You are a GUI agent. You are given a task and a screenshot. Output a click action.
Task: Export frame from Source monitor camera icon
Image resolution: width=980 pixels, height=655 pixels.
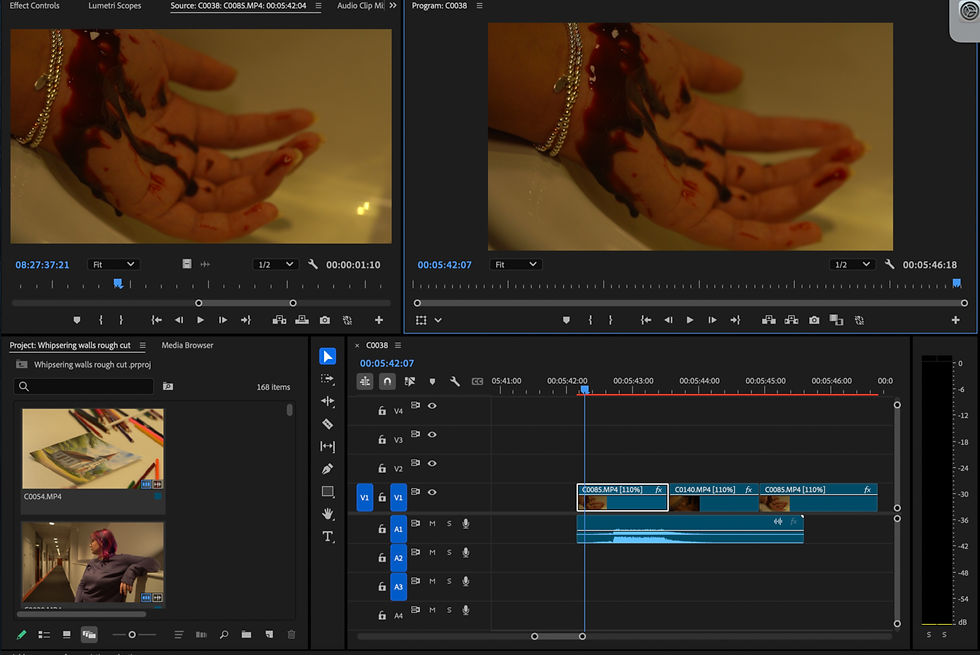(325, 320)
